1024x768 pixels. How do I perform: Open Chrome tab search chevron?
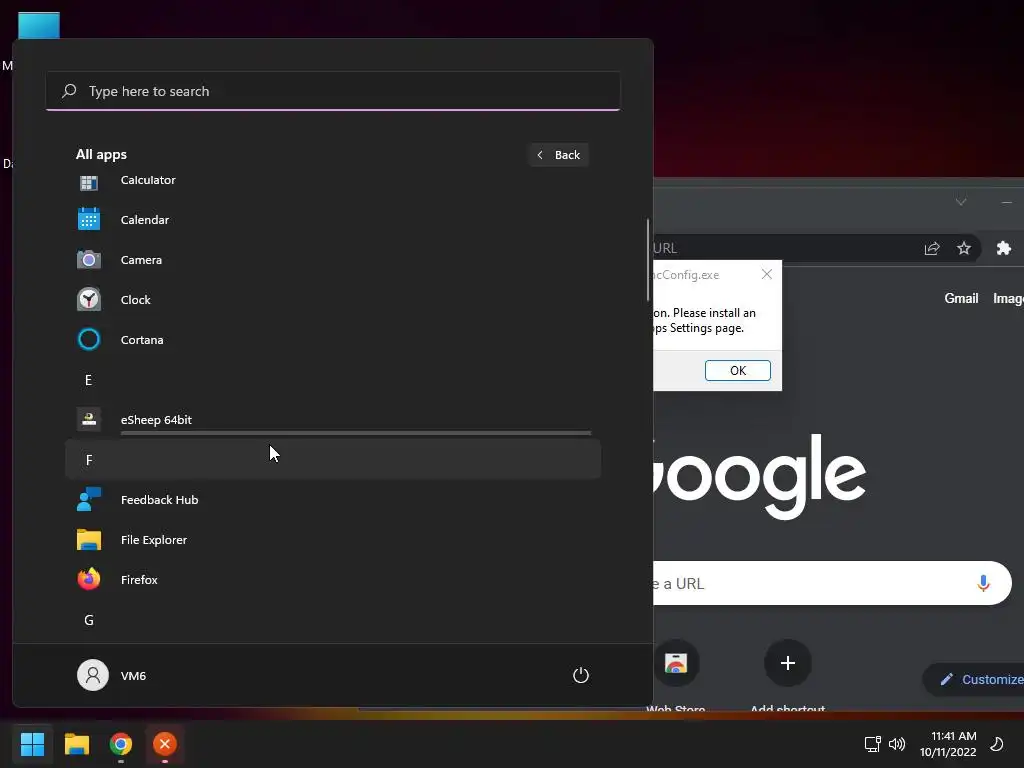tap(961, 202)
